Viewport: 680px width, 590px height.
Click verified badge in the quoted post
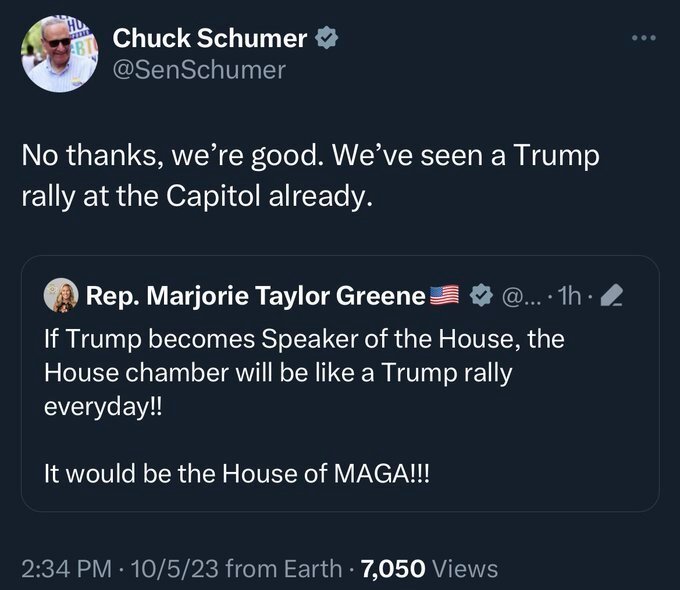point(480,296)
